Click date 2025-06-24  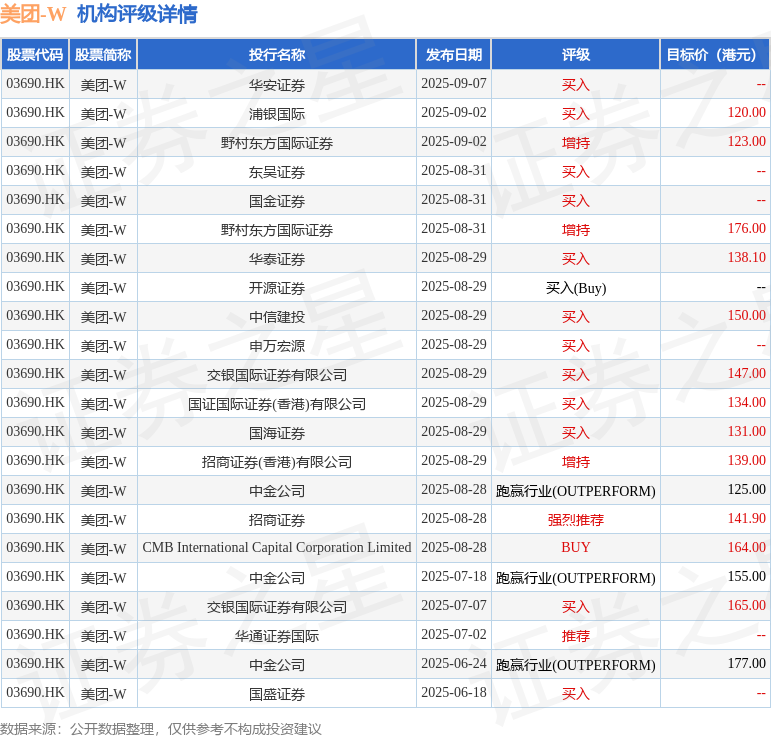pyautogui.click(x=454, y=664)
